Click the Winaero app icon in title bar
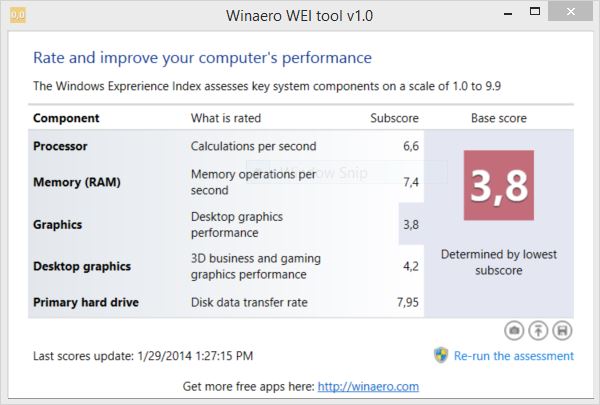Image resolution: width=600 pixels, height=405 pixels. [18, 15]
